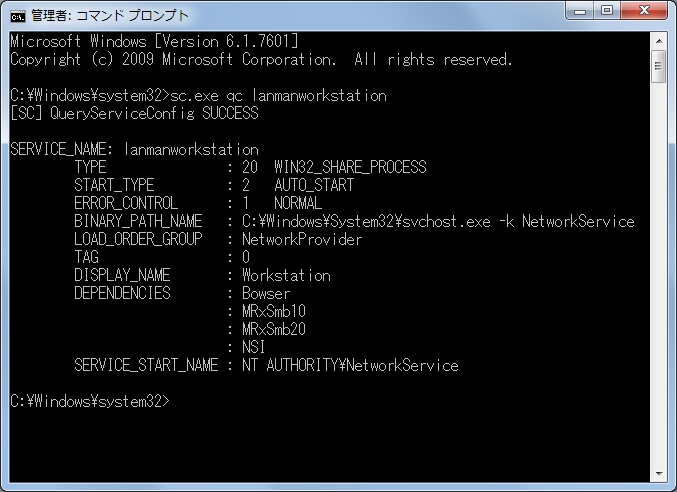Click the scrollbar down arrow
The width and height of the screenshot is (677, 492).
click(x=659, y=474)
